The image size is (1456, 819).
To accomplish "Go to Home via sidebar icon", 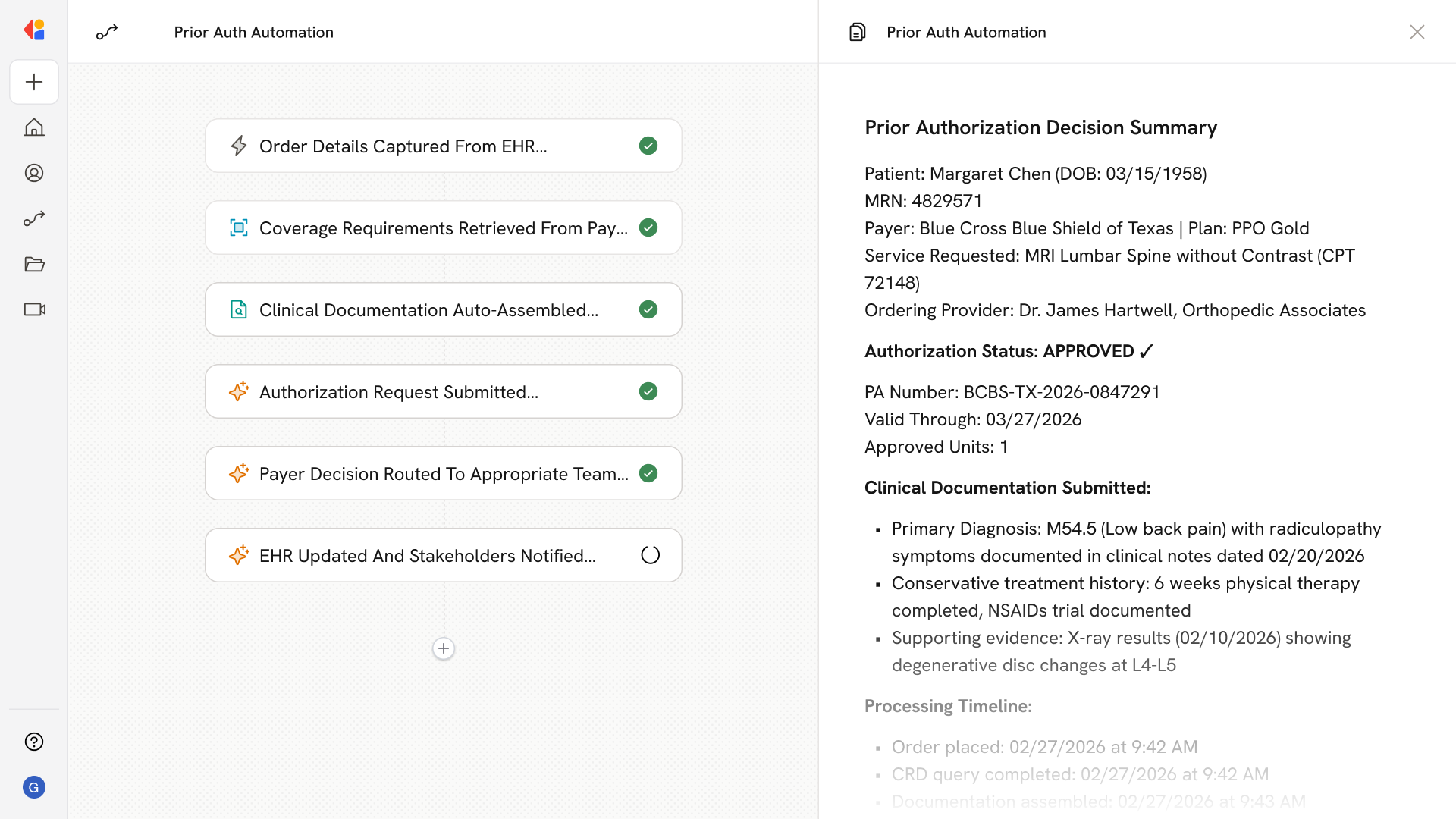I will tap(34, 127).
